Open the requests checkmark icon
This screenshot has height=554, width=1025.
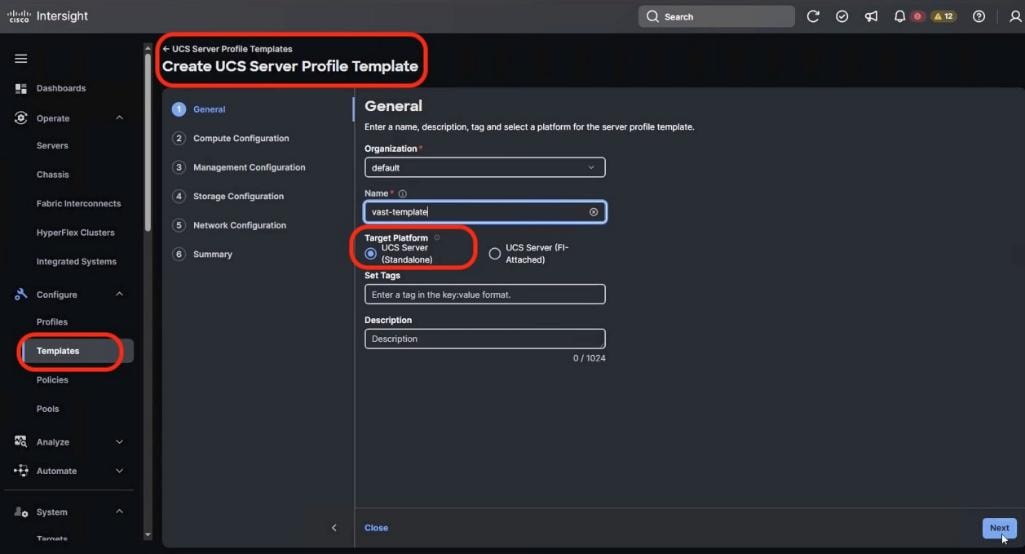(842, 16)
